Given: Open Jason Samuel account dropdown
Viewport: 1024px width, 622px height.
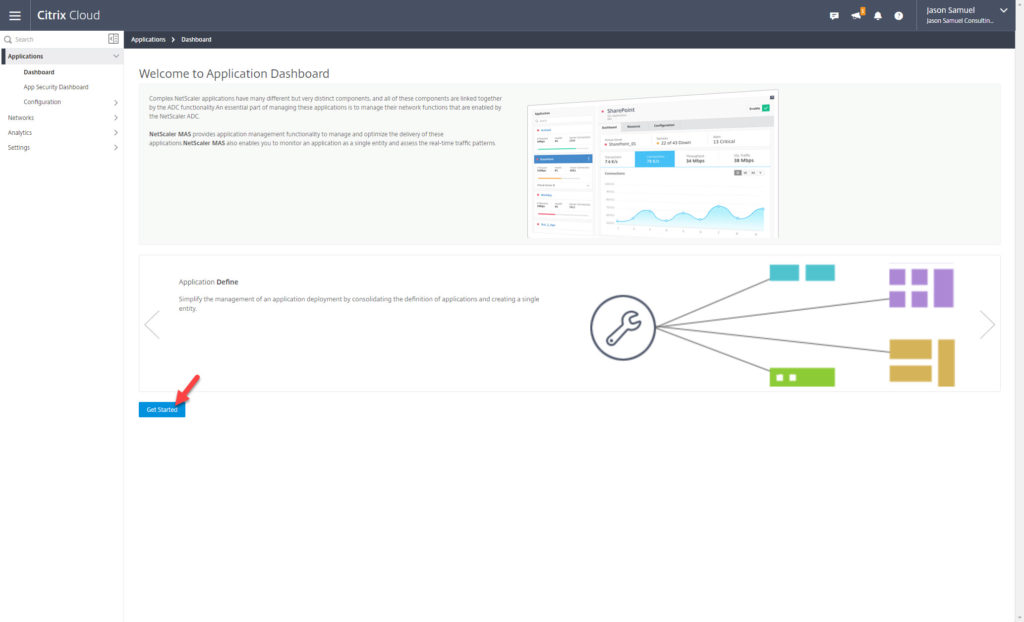Looking at the screenshot, I should tap(1003, 10).
